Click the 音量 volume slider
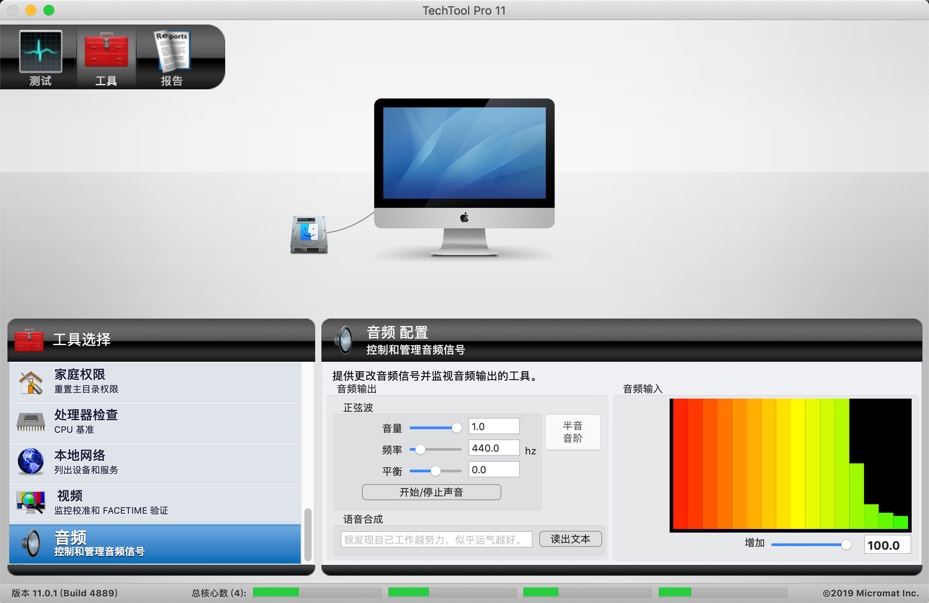Viewport: 929px width, 603px height. [x=435, y=428]
